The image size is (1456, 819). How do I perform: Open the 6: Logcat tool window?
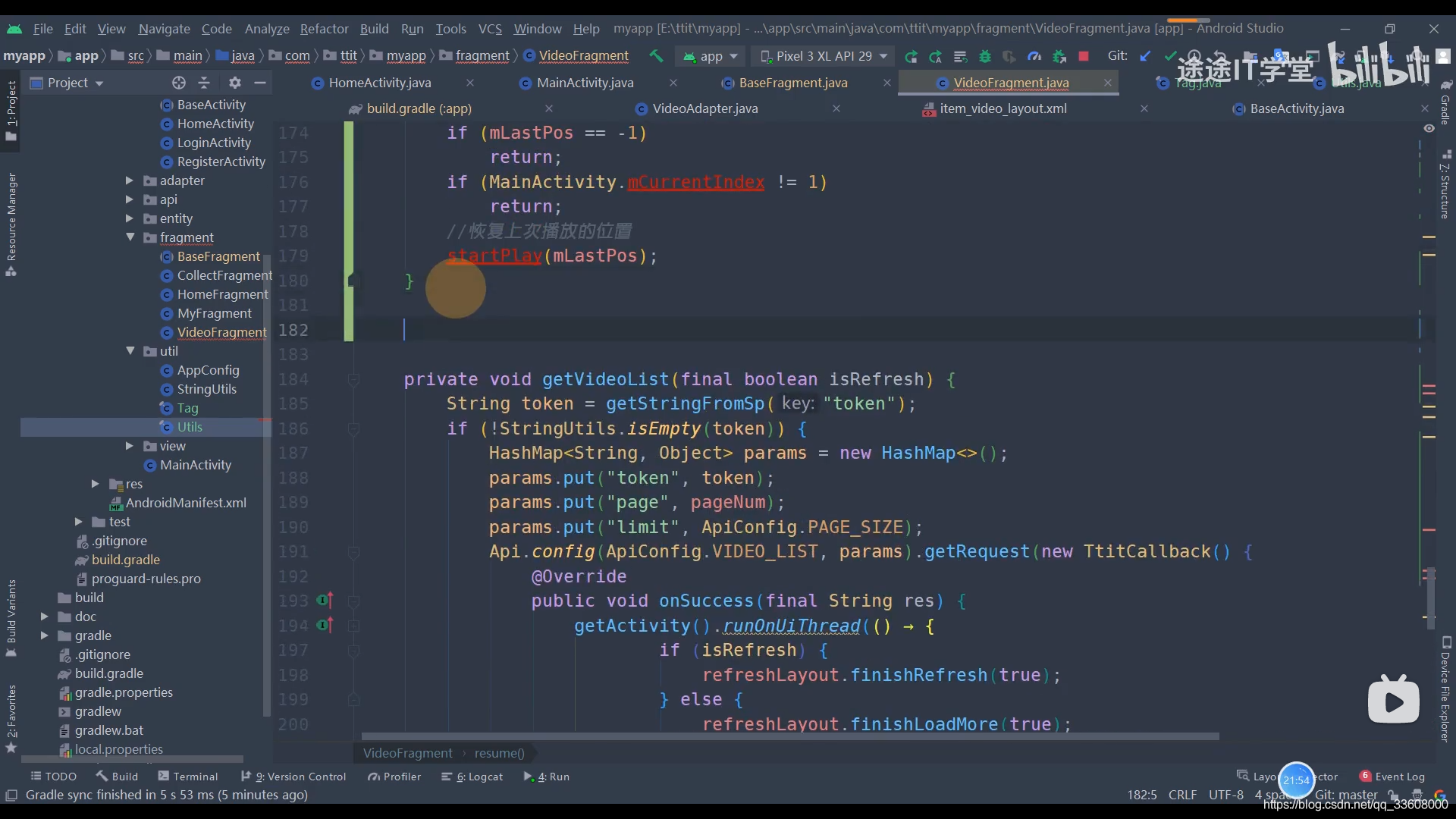472,777
